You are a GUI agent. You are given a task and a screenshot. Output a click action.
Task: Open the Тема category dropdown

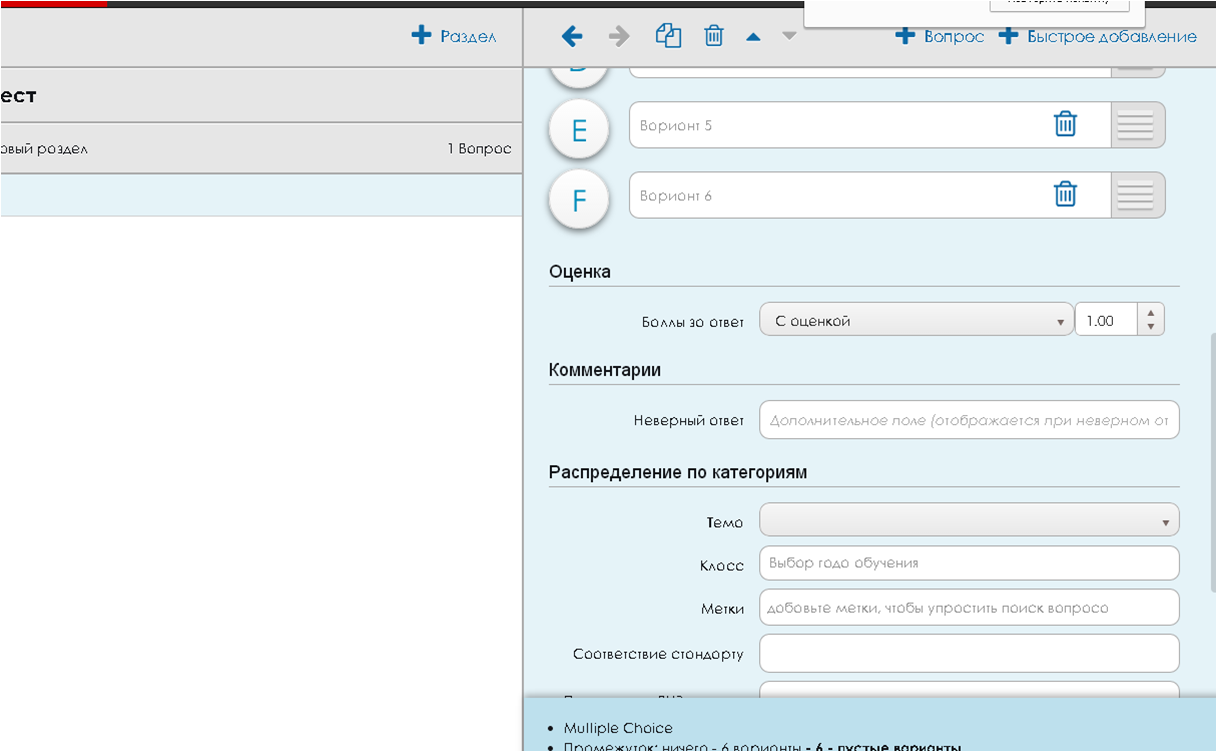967,519
